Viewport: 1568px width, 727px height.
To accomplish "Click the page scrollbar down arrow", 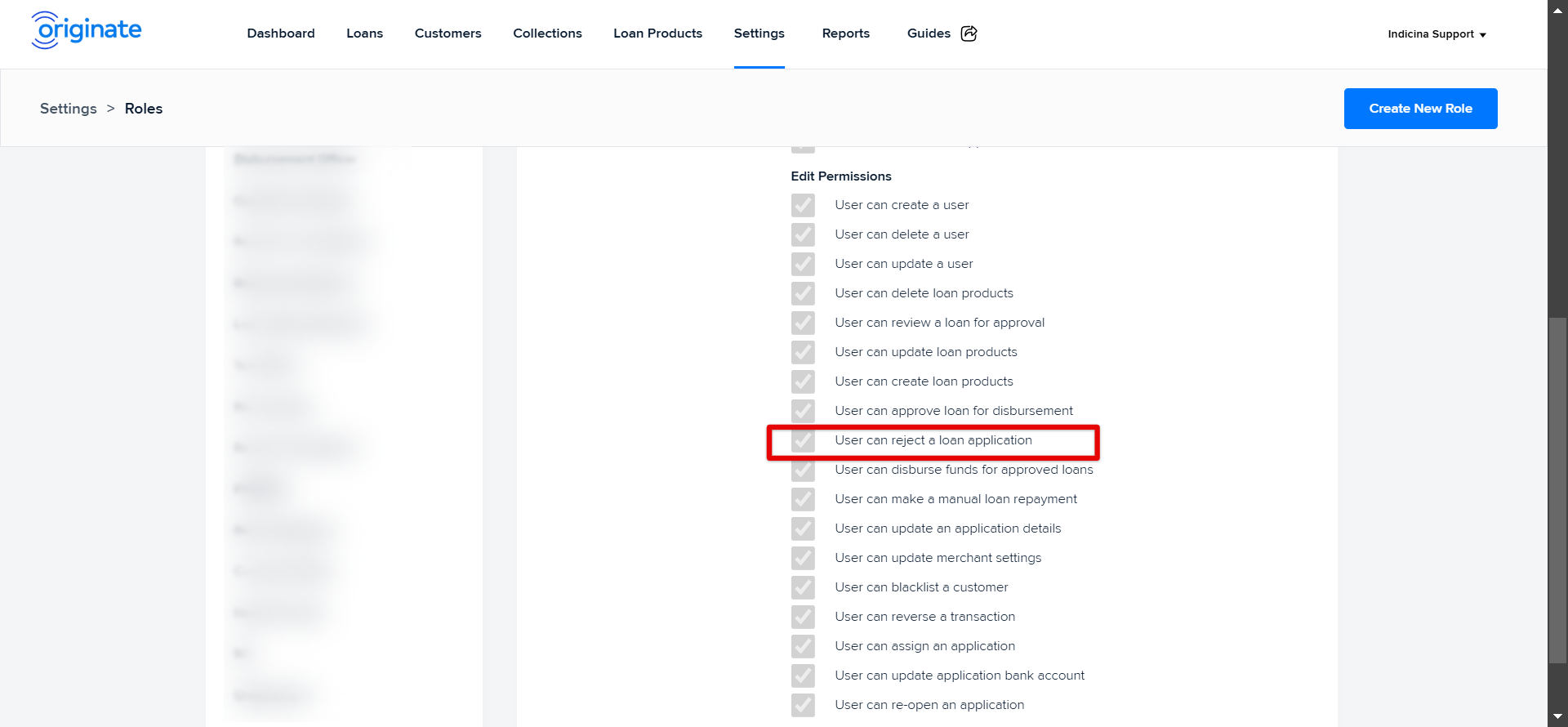I will point(1557,717).
